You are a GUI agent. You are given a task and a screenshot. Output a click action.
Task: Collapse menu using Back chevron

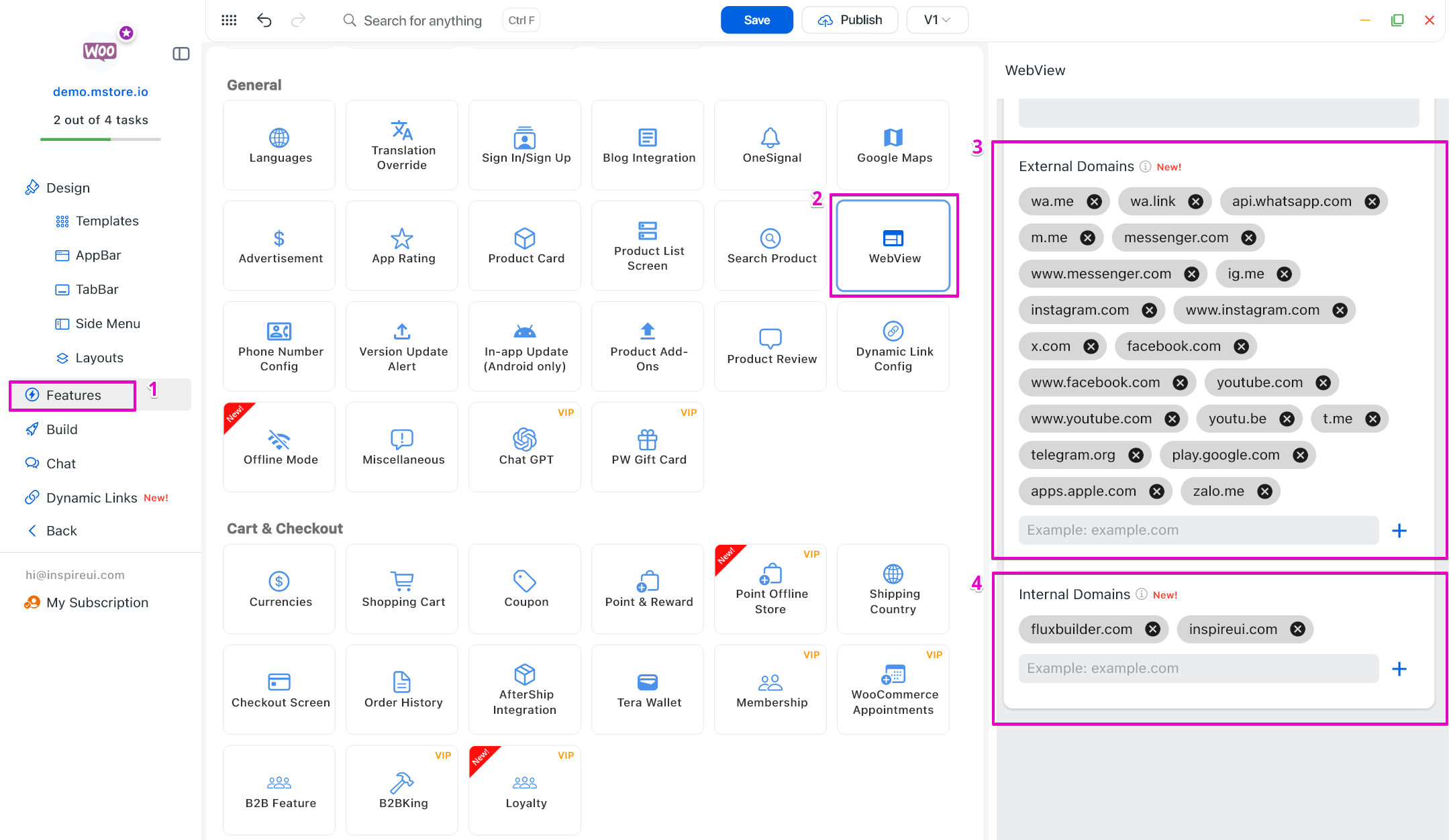click(x=32, y=531)
